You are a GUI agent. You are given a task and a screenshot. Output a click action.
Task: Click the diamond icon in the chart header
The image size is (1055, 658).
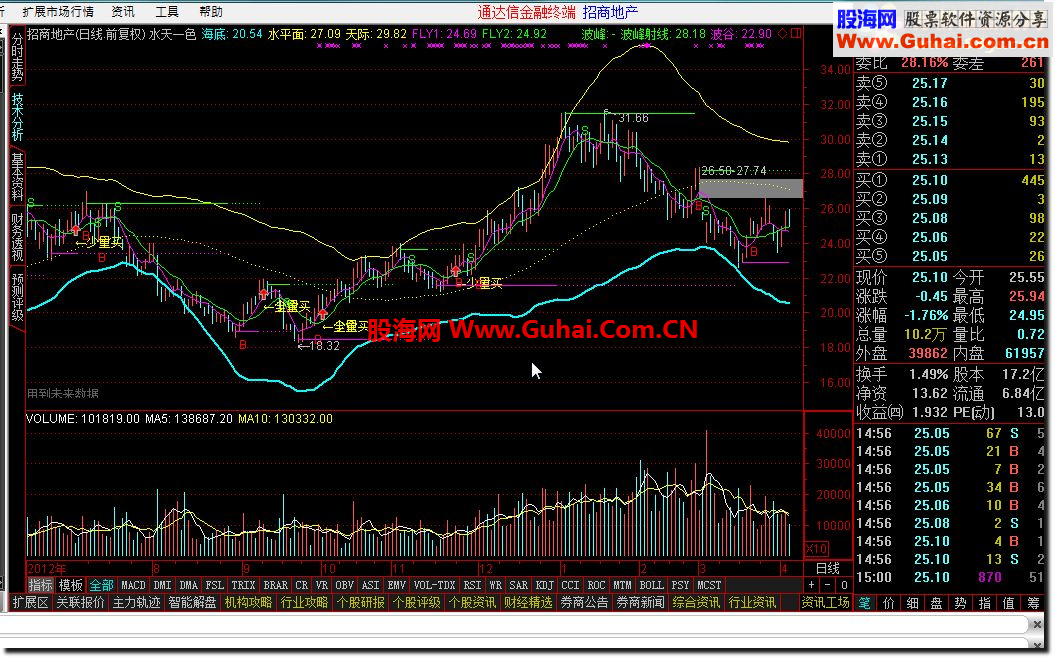(x=783, y=34)
